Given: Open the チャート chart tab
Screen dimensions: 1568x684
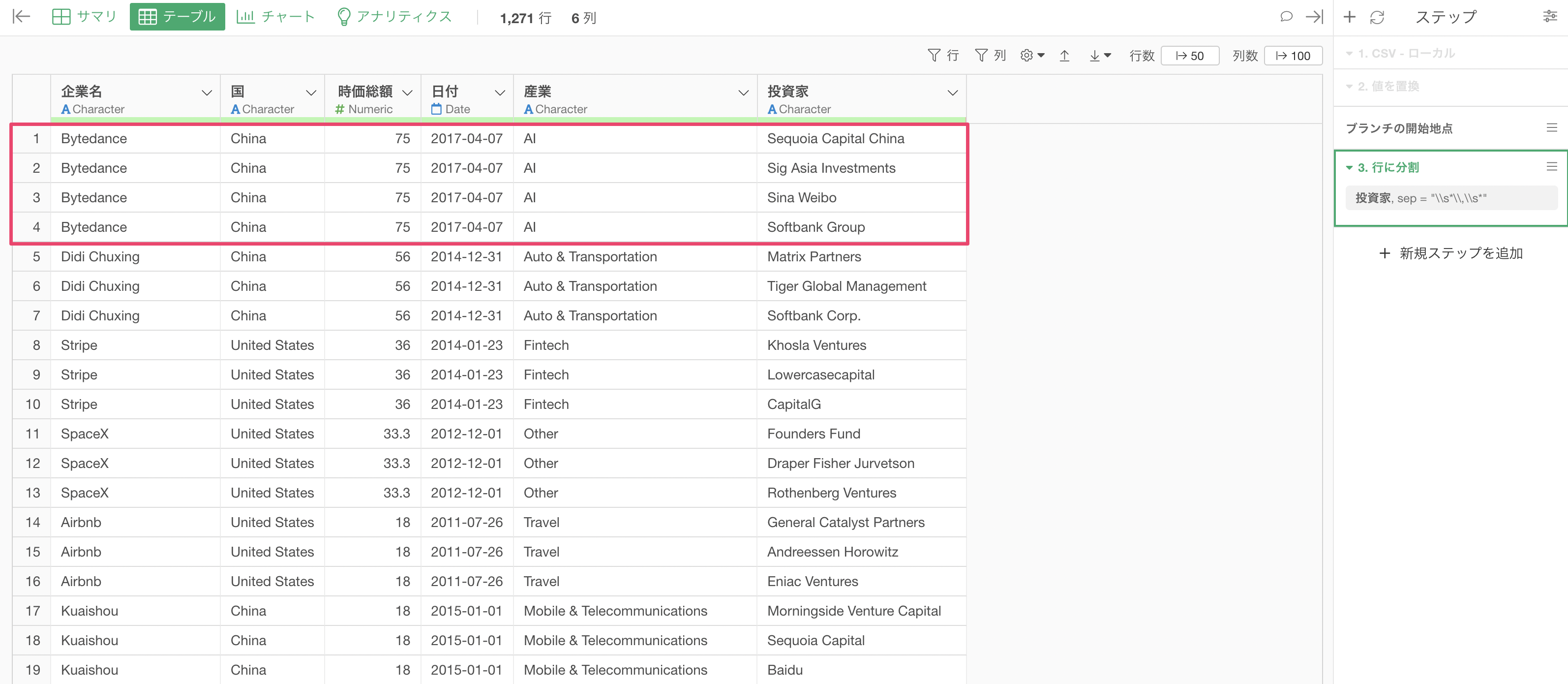Looking at the screenshot, I should pyautogui.click(x=276, y=16).
